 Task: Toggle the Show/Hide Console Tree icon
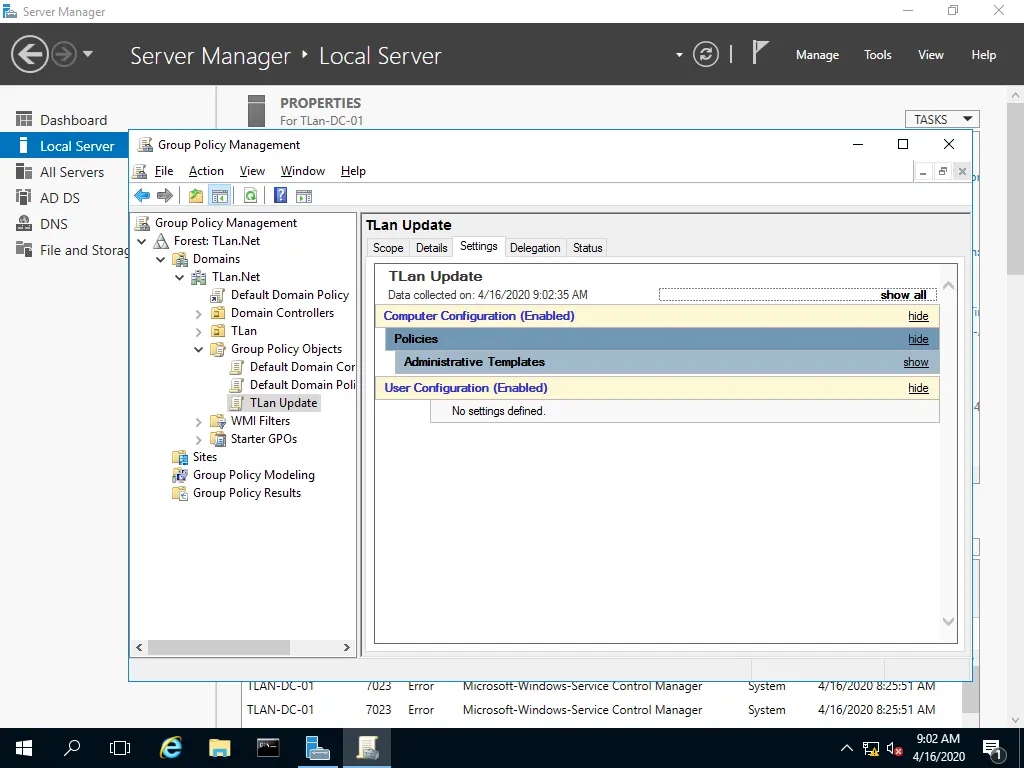[x=220, y=195]
